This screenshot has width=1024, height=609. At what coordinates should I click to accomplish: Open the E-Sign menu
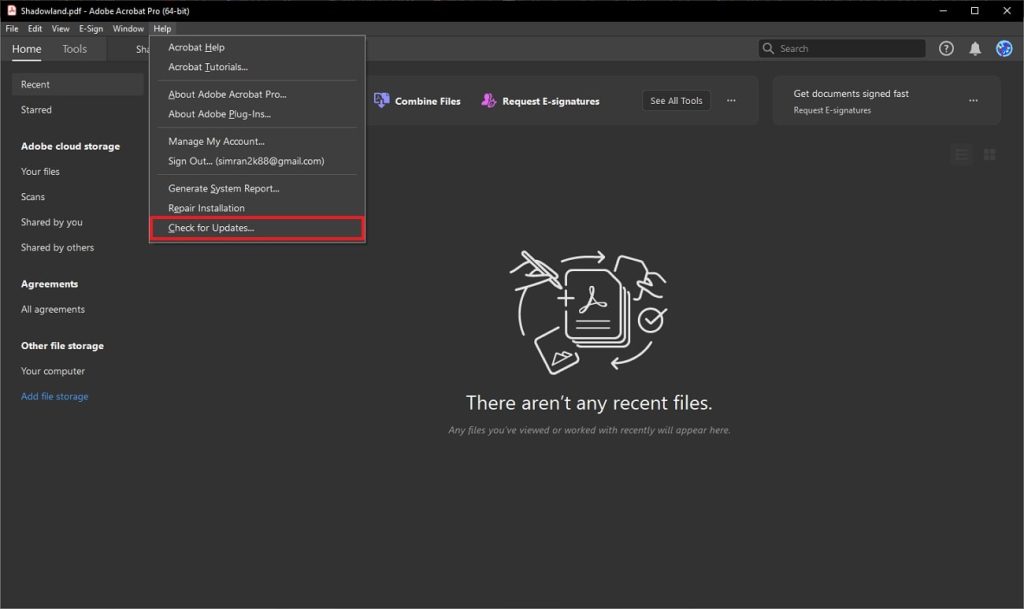(x=91, y=29)
